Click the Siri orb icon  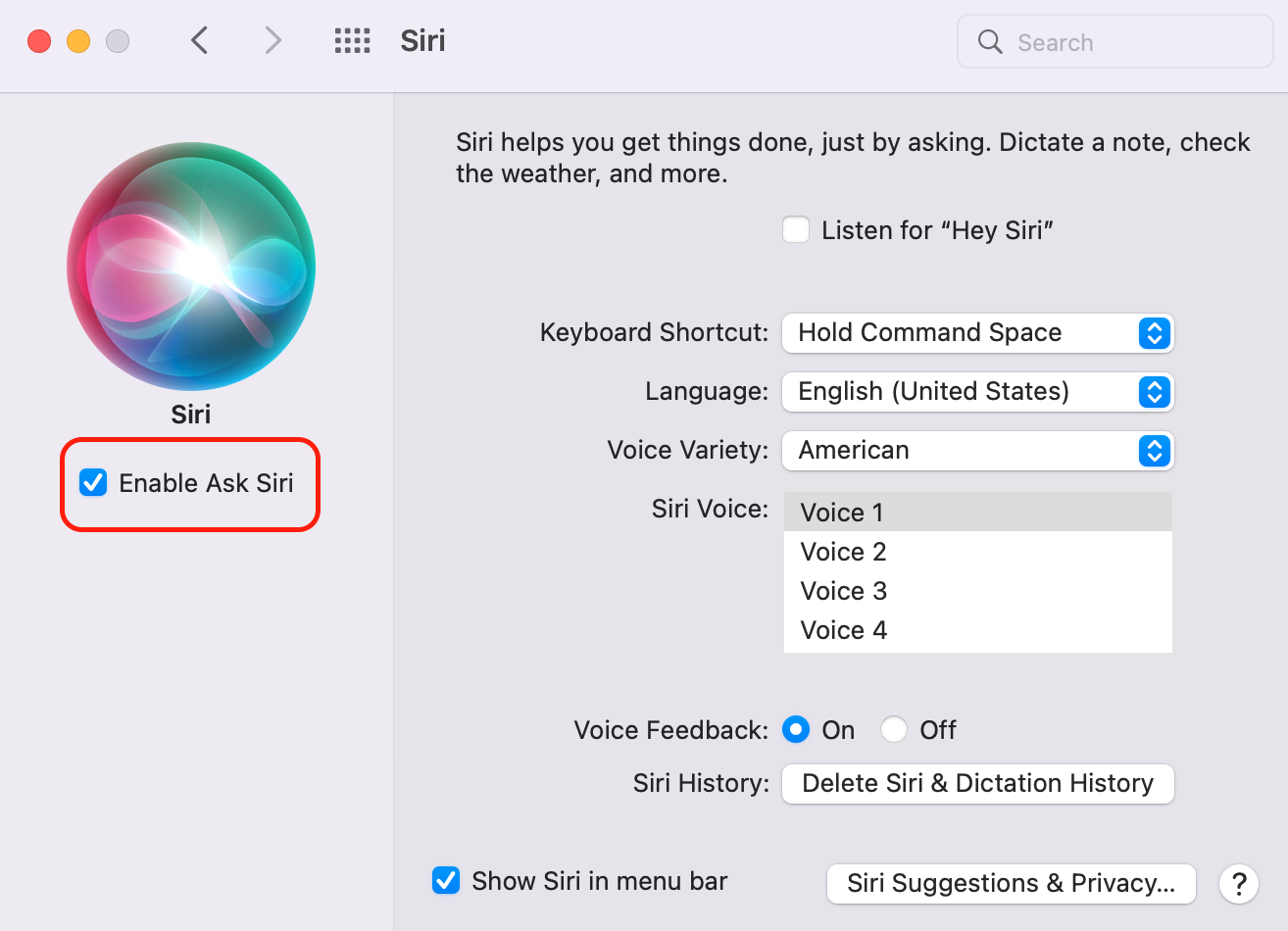[x=190, y=266]
